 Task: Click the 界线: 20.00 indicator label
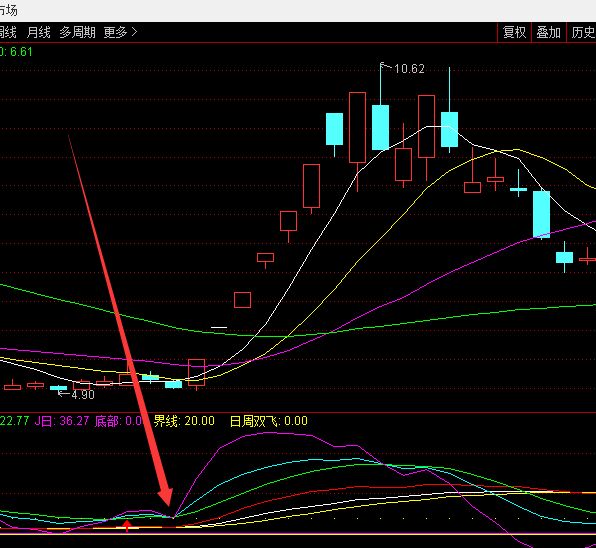click(x=184, y=421)
